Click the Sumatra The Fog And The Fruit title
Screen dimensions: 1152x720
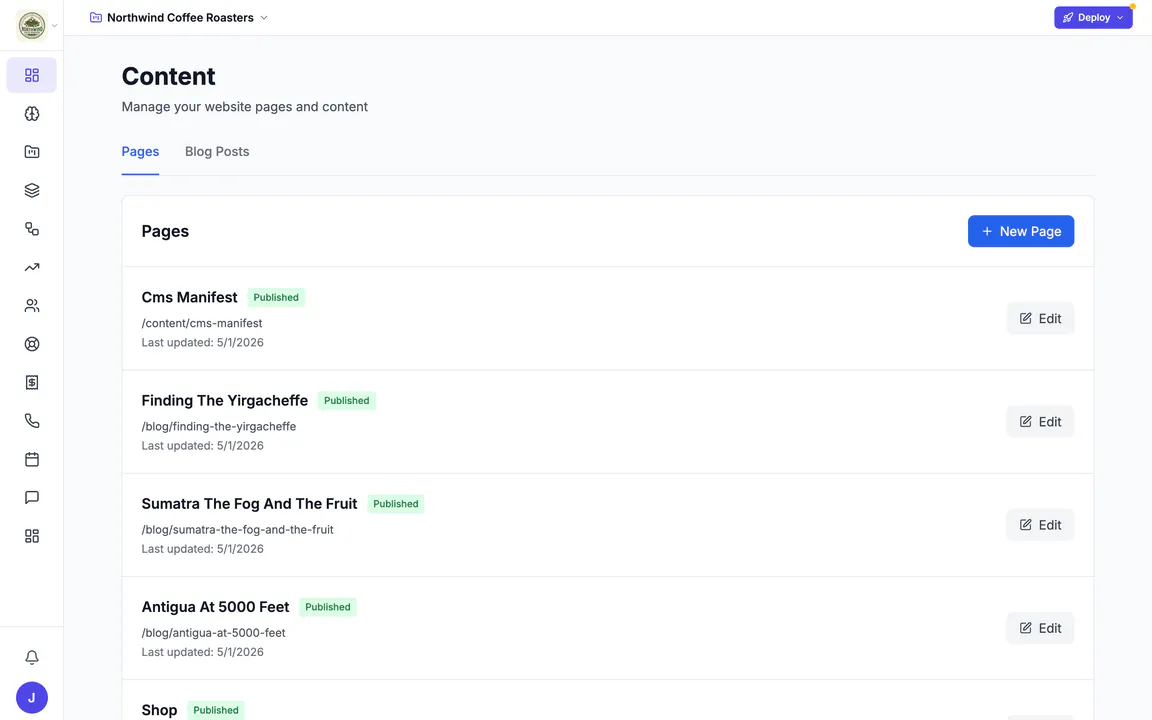(249, 503)
